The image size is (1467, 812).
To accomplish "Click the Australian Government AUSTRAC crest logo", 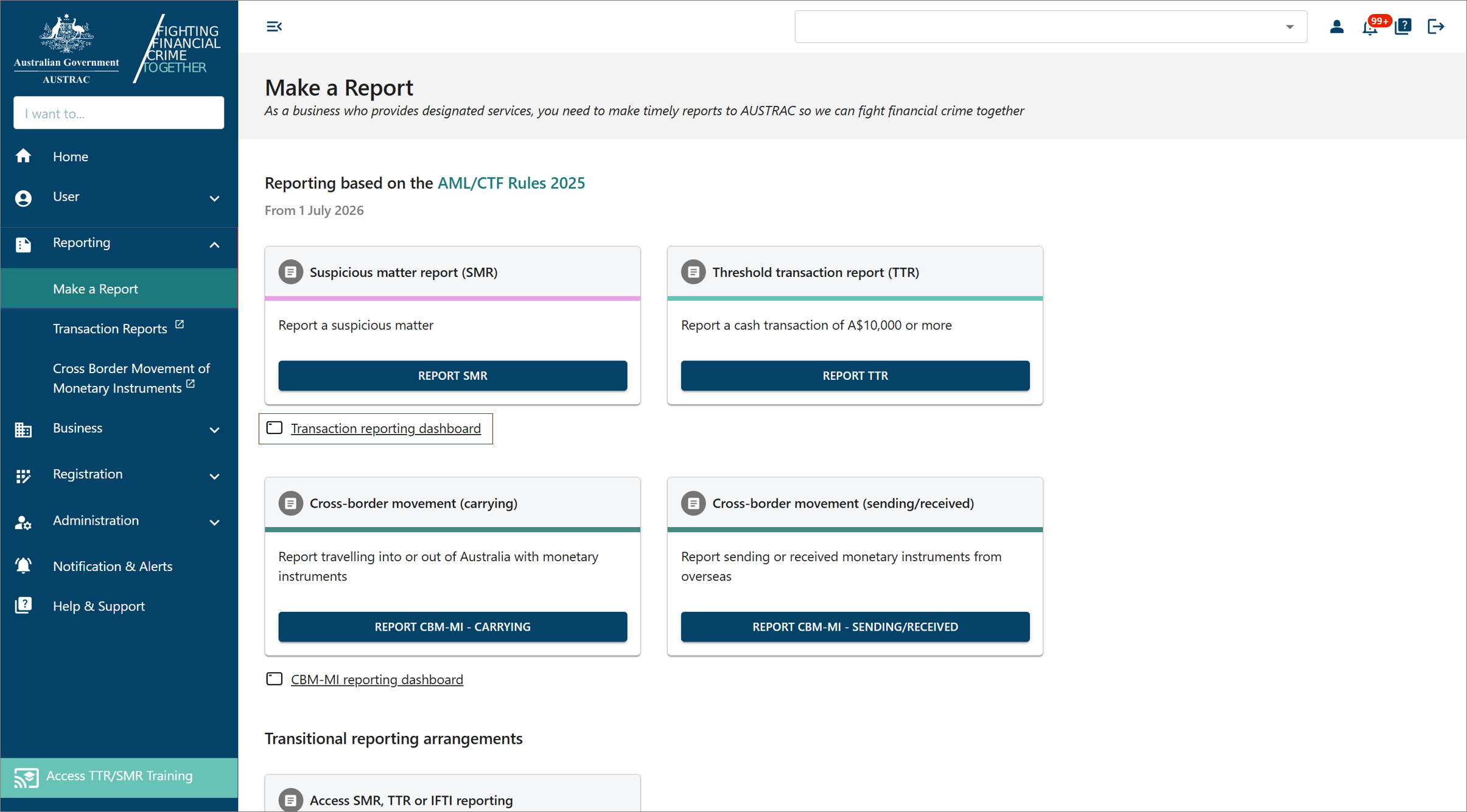I will 66,48.
